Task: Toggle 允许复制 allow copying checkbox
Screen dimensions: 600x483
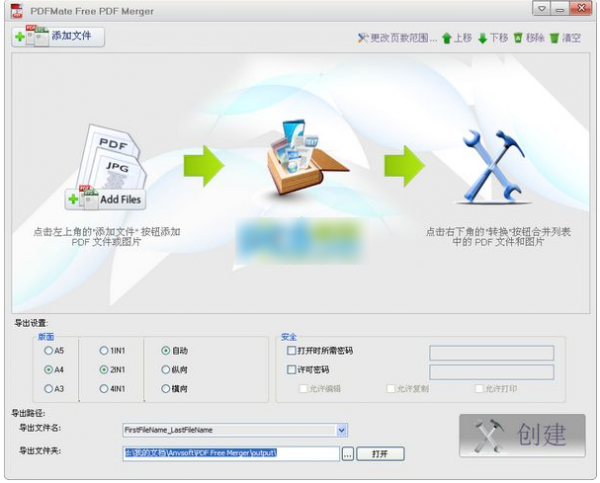Action: point(391,389)
